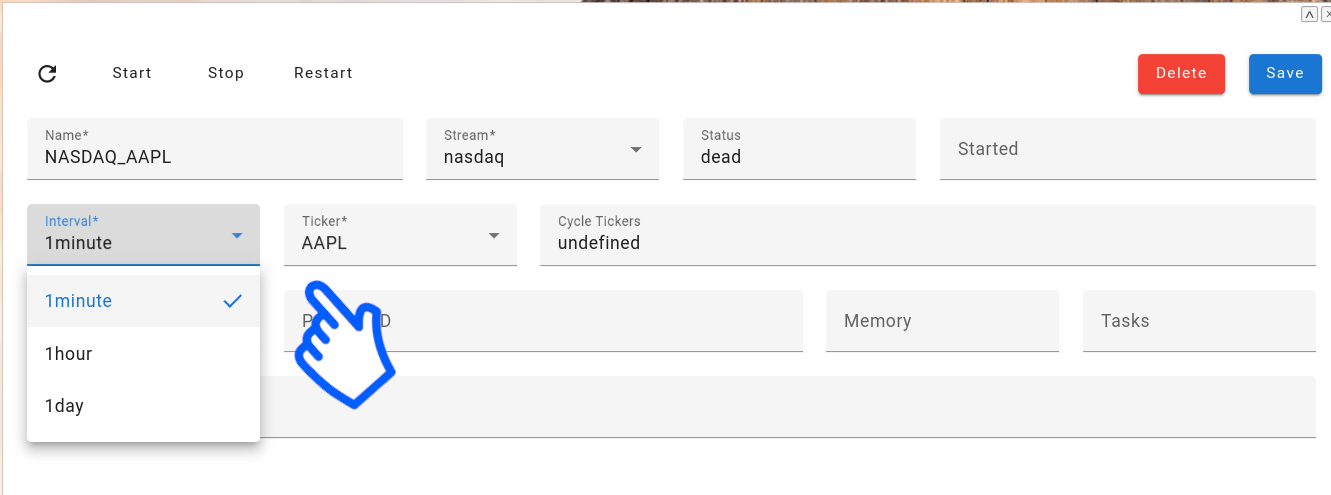The image size is (1331, 495).
Task: Click the checkmark beside 1minute option
Action: (233, 301)
